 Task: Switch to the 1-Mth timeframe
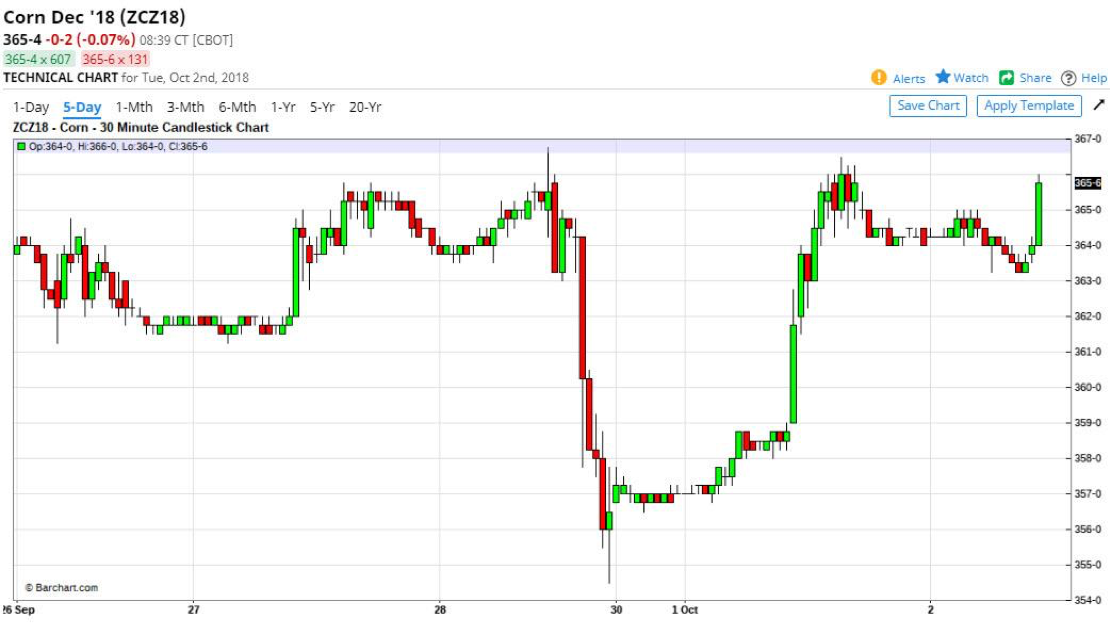pos(134,107)
